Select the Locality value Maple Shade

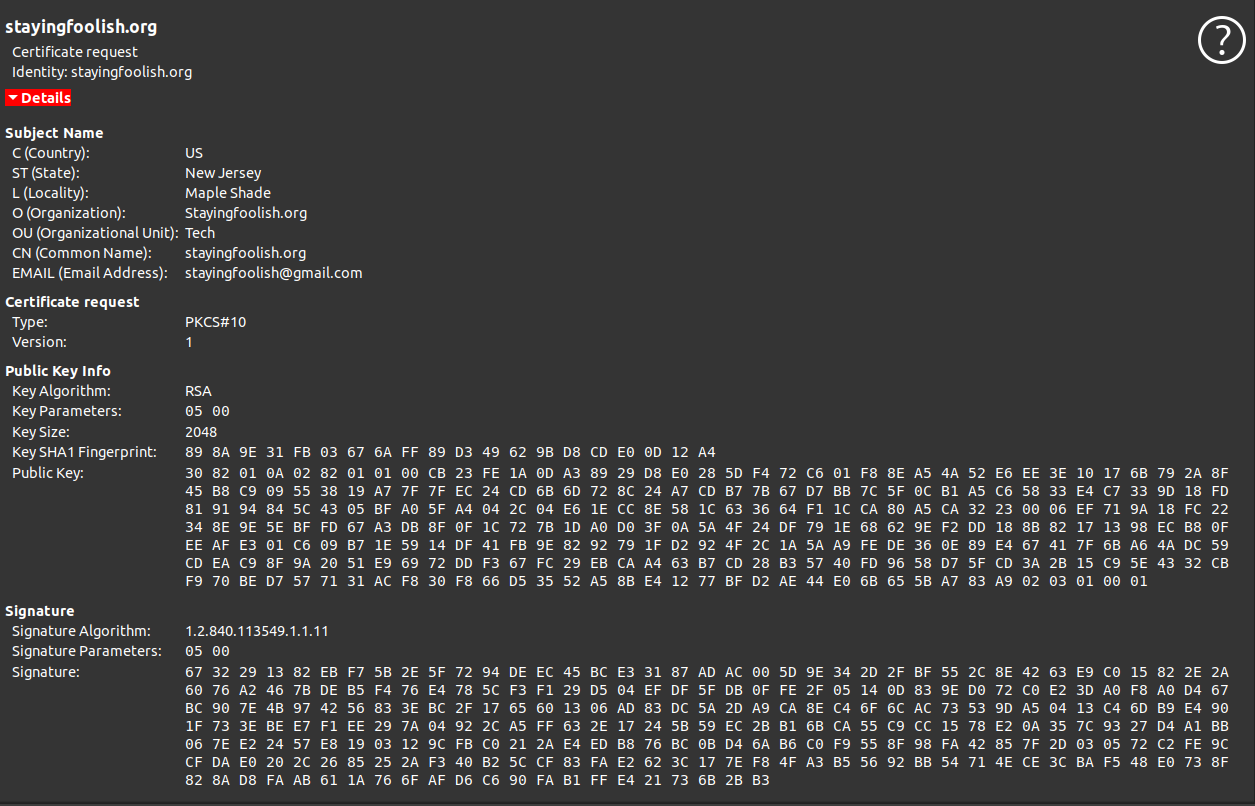coord(228,193)
